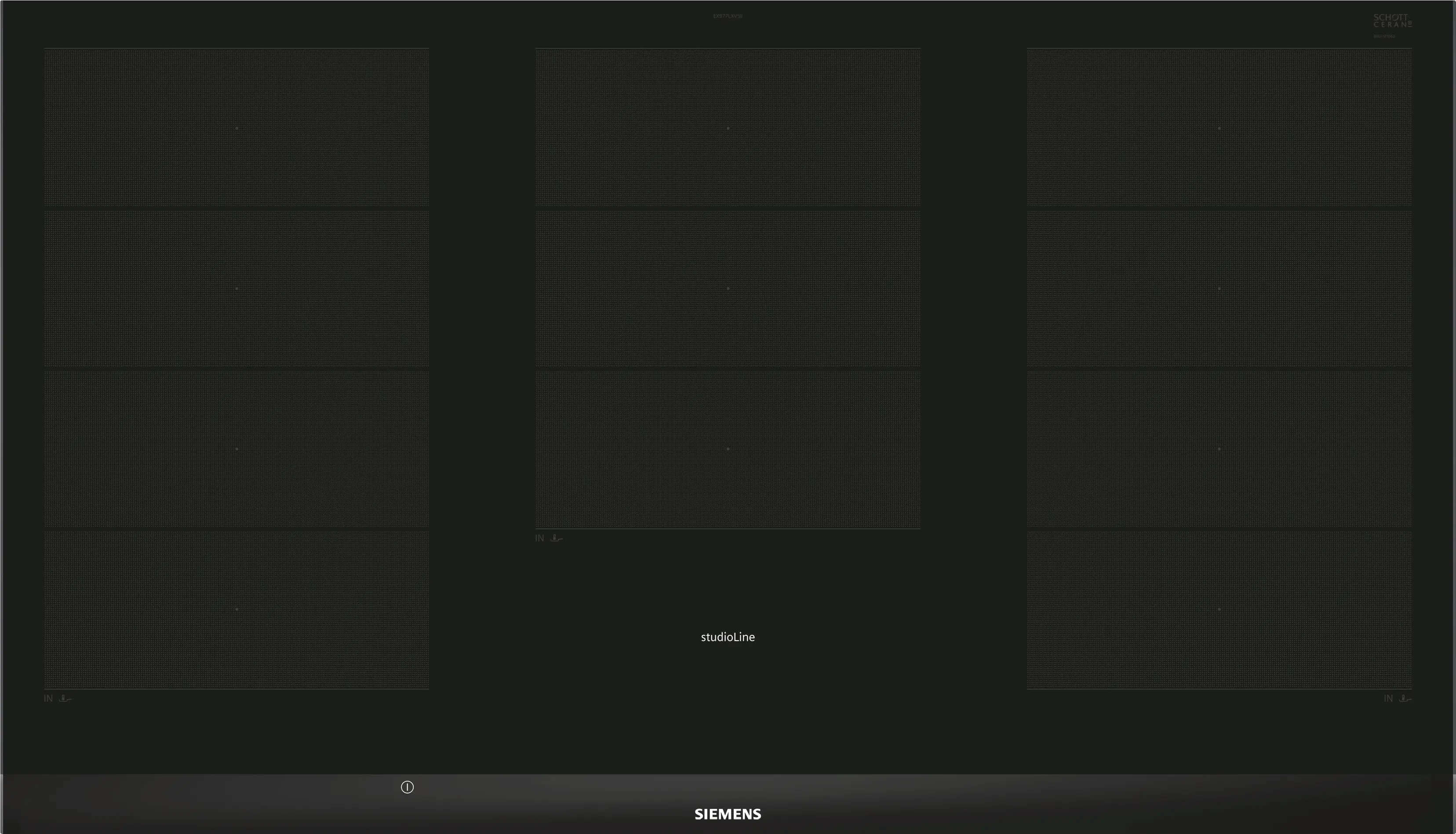
Task: Click the IN label below the right cooking zone
Action: coord(1388,698)
